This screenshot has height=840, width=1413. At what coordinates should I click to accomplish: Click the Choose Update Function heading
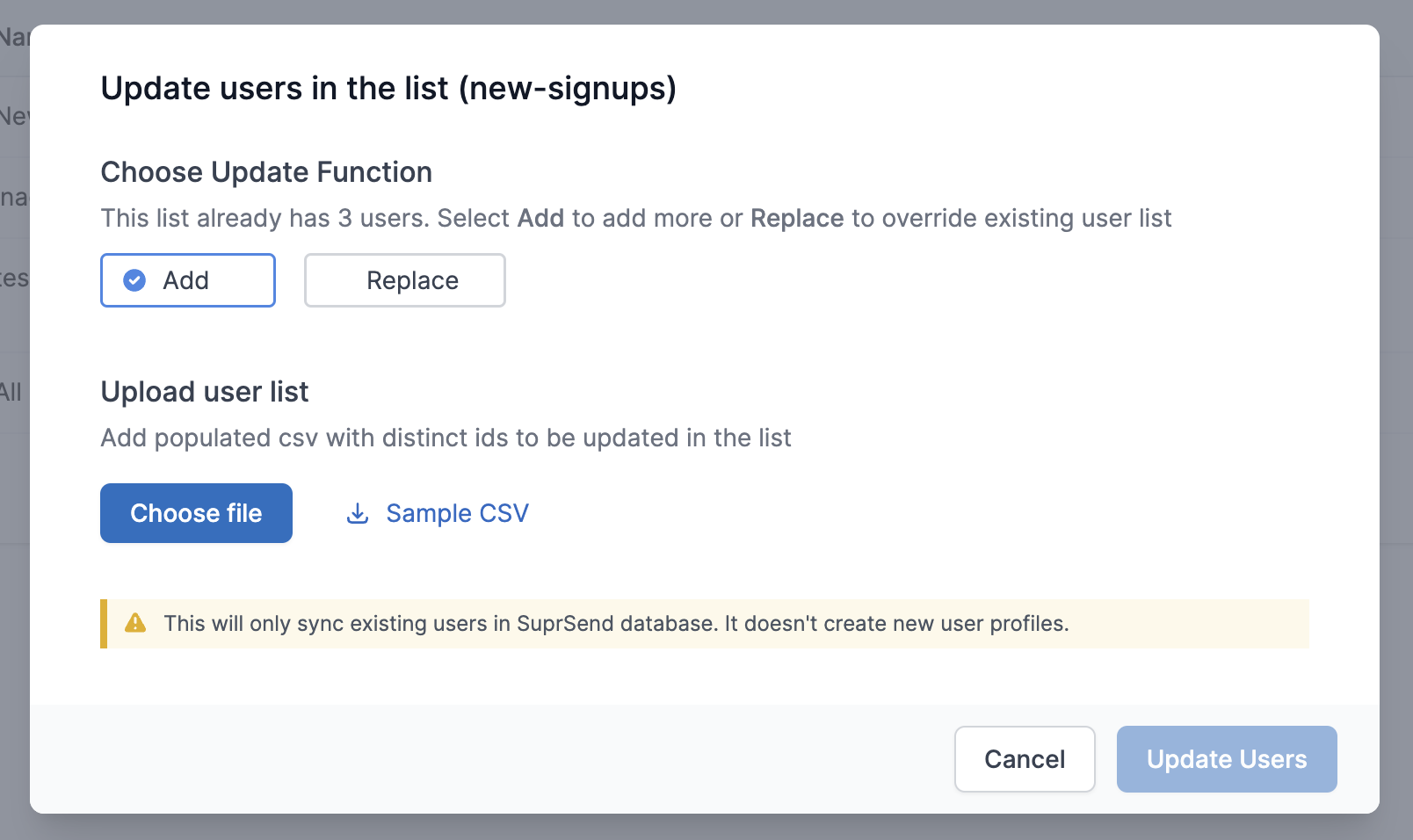(266, 172)
